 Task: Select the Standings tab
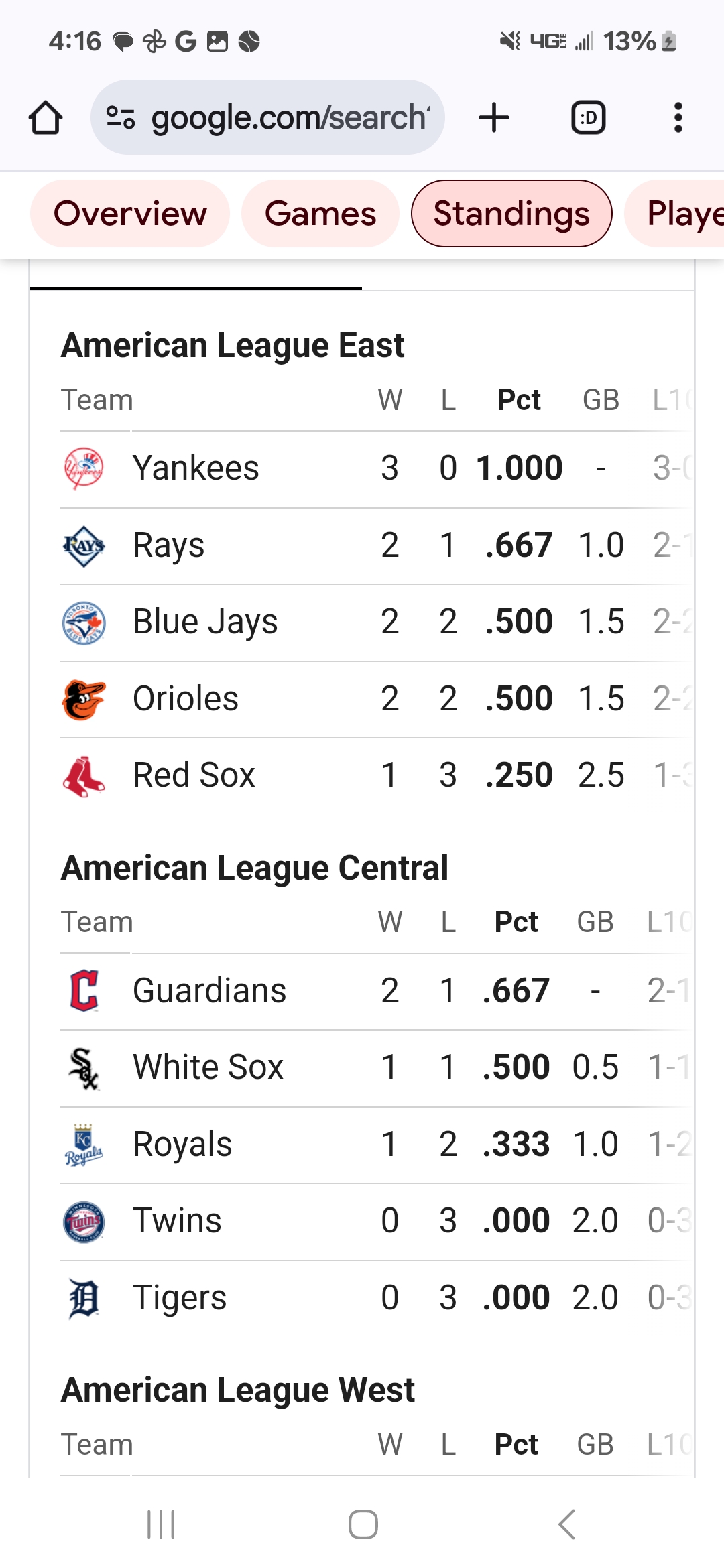click(511, 214)
